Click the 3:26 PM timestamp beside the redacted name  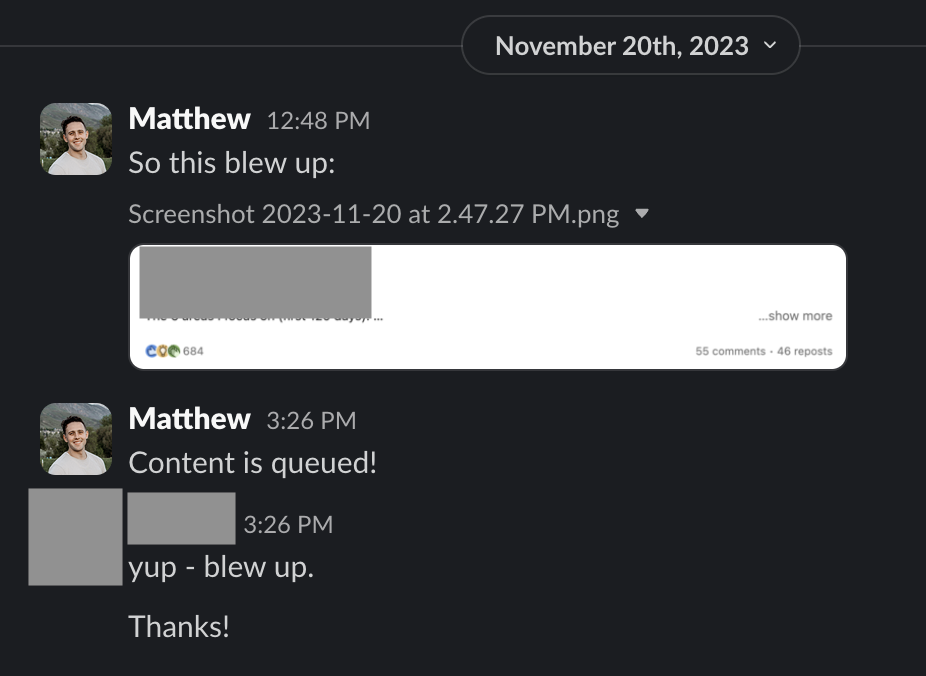pyautogui.click(x=288, y=525)
